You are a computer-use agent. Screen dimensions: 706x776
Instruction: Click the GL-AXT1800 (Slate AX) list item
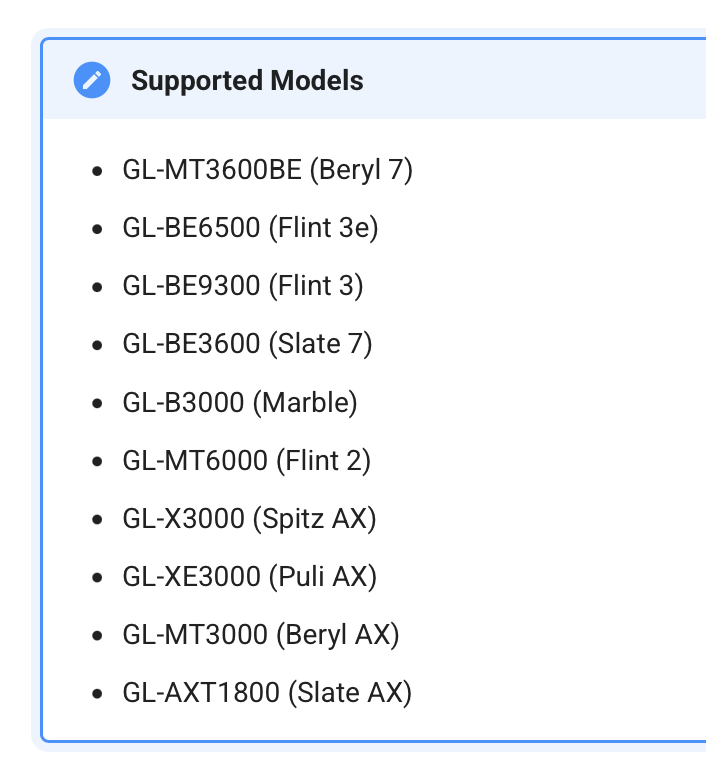point(267,692)
